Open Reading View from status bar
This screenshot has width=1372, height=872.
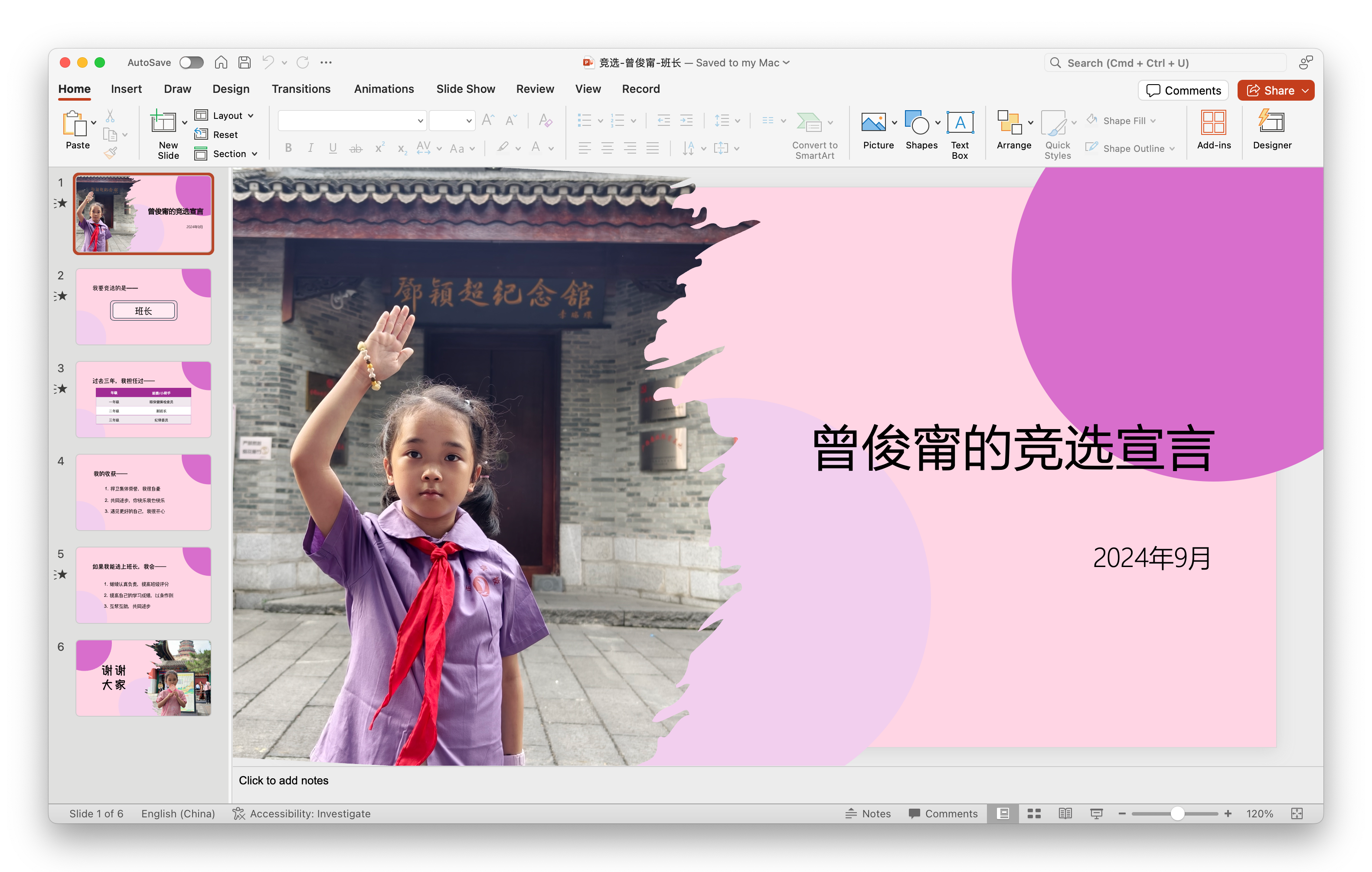click(x=1065, y=813)
